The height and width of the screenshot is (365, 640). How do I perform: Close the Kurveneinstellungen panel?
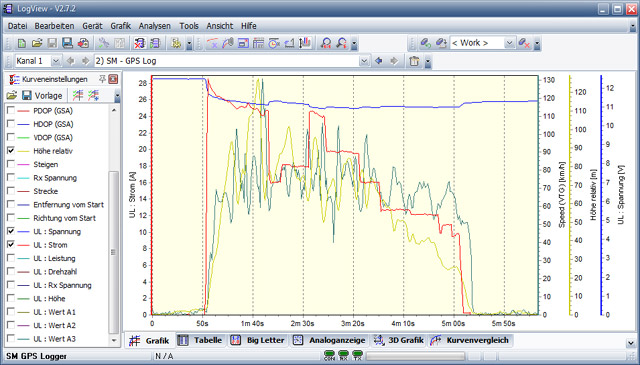click(x=113, y=79)
